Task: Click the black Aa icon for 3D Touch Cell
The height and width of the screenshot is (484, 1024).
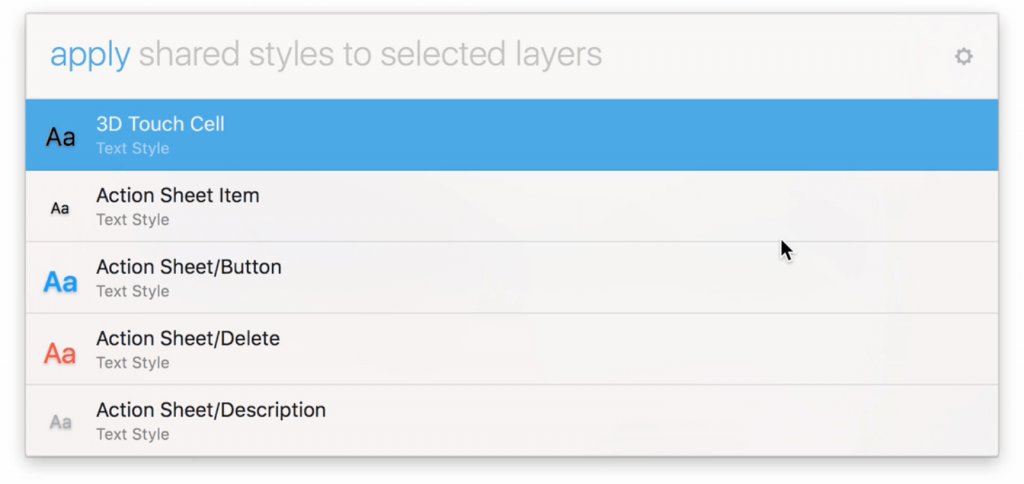Action: click(60, 137)
